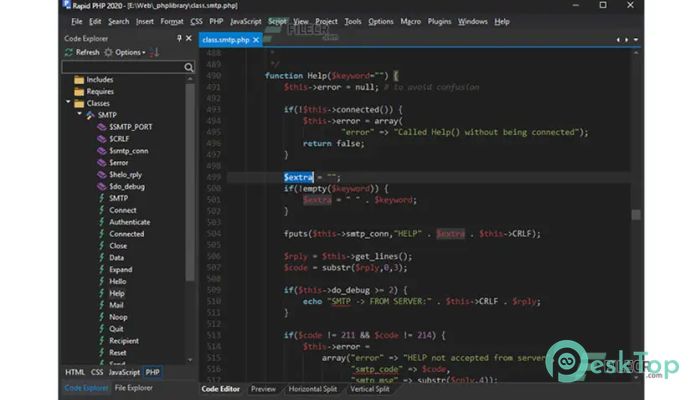Close the Code Explorer panel
This screenshot has height=400, width=700.
tap(189, 38)
